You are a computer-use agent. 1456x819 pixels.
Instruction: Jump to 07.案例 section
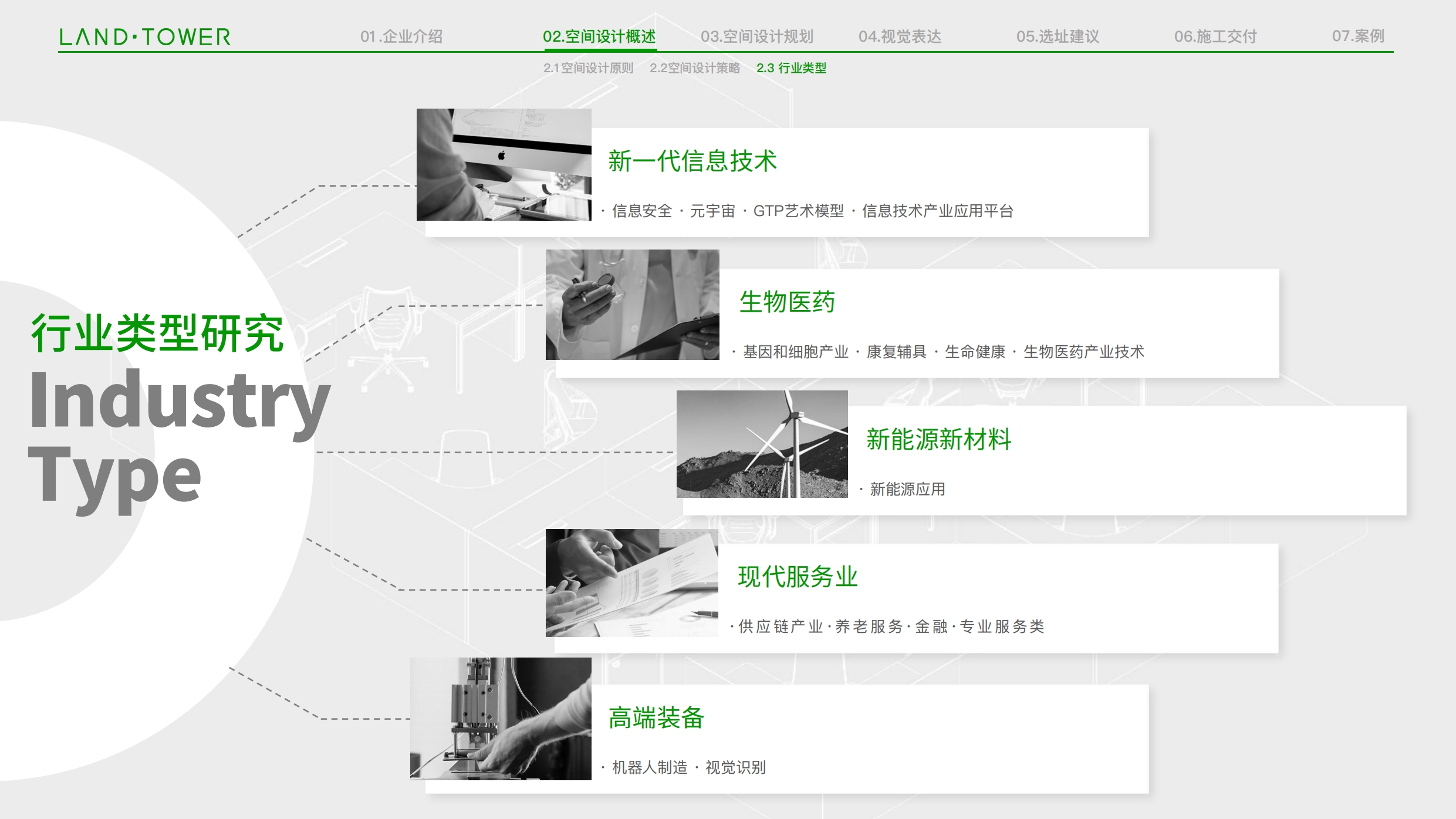point(1358,36)
